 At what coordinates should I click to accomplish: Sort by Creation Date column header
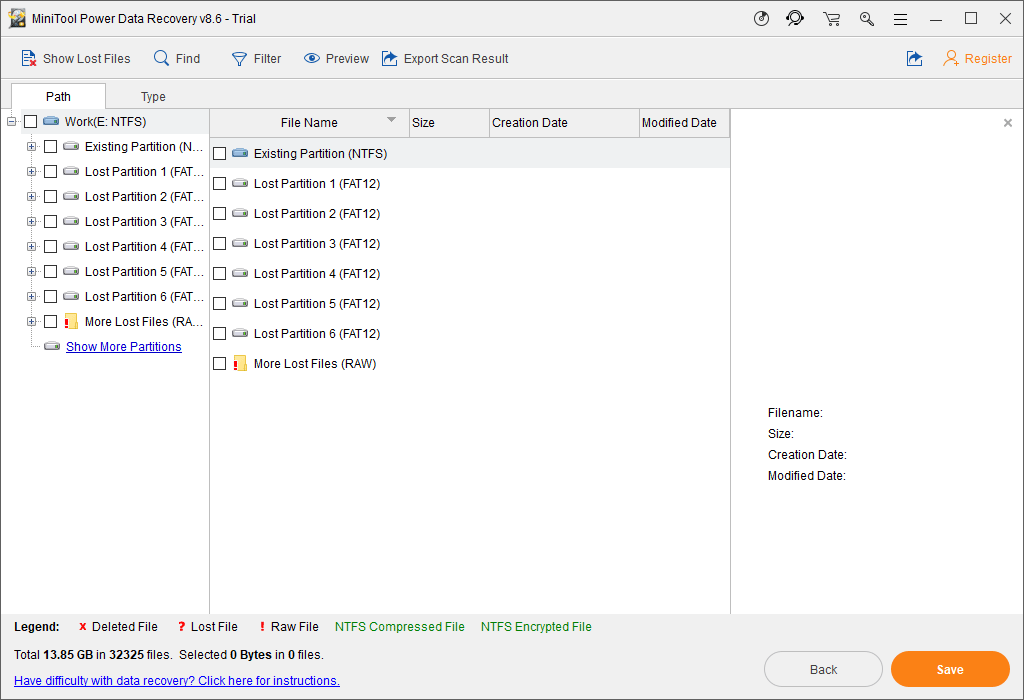(564, 123)
